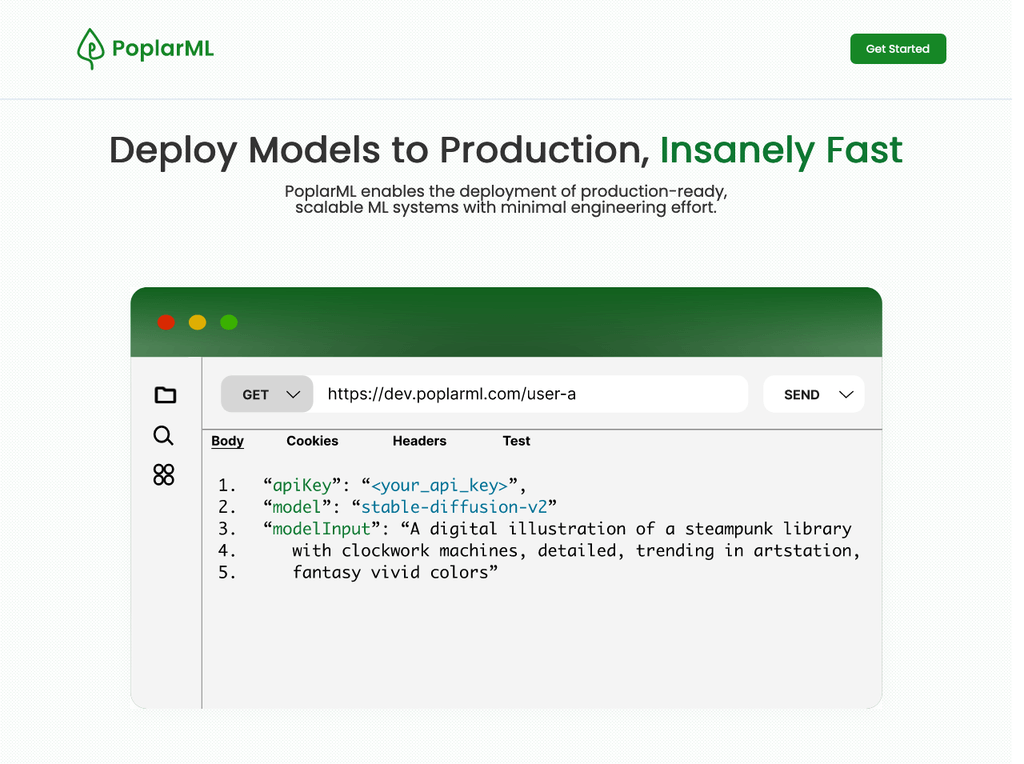Image resolution: width=1024 pixels, height=764 pixels.
Task: Switch to the Headers tab
Action: pyautogui.click(x=419, y=441)
